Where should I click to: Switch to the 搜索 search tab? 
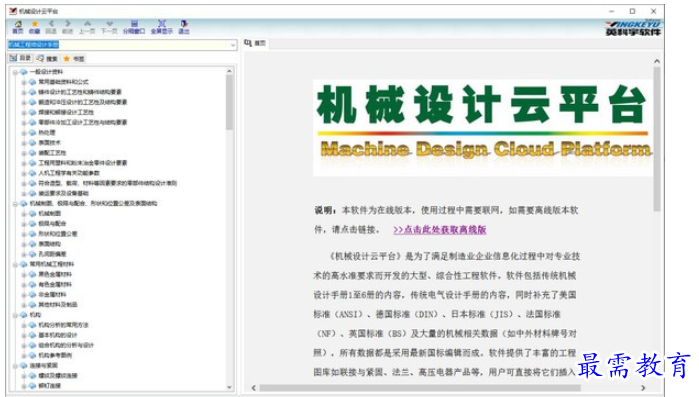[x=47, y=58]
